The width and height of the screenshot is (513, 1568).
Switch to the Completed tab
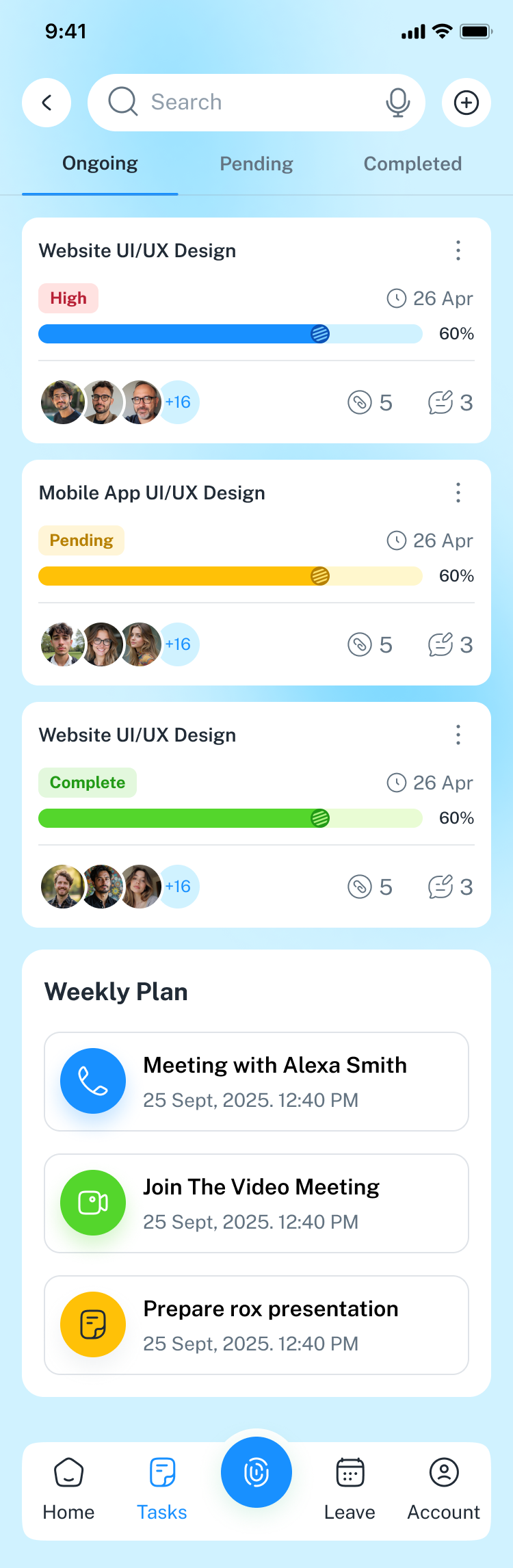[412, 164]
